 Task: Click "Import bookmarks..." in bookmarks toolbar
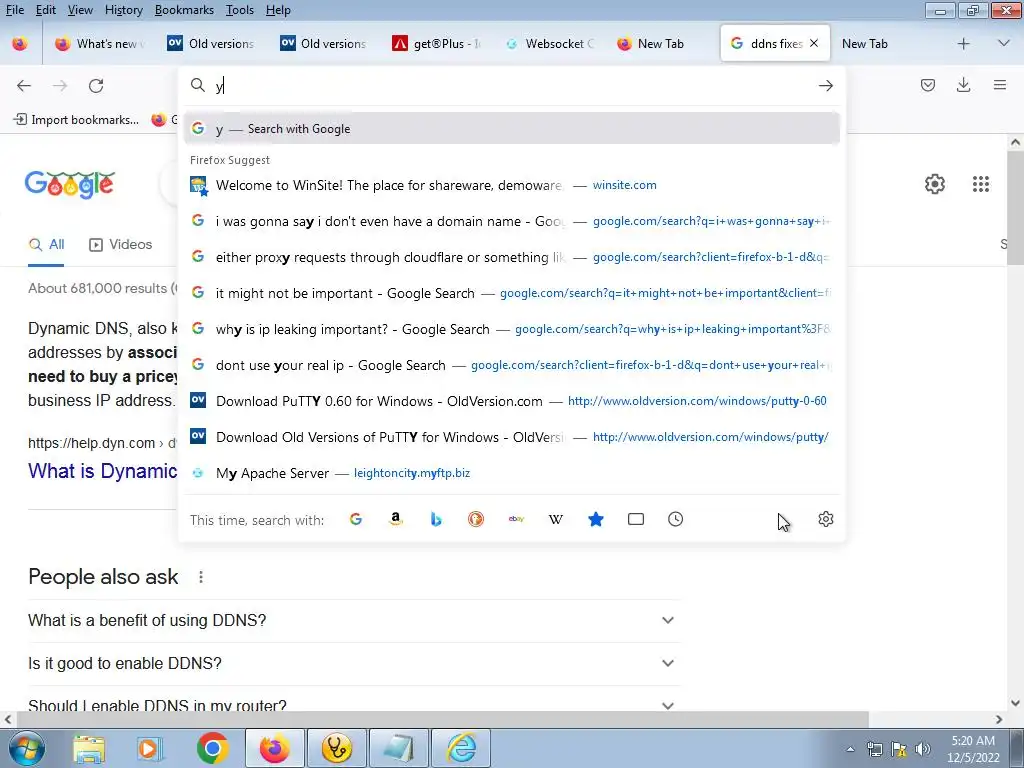(x=76, y=120)
